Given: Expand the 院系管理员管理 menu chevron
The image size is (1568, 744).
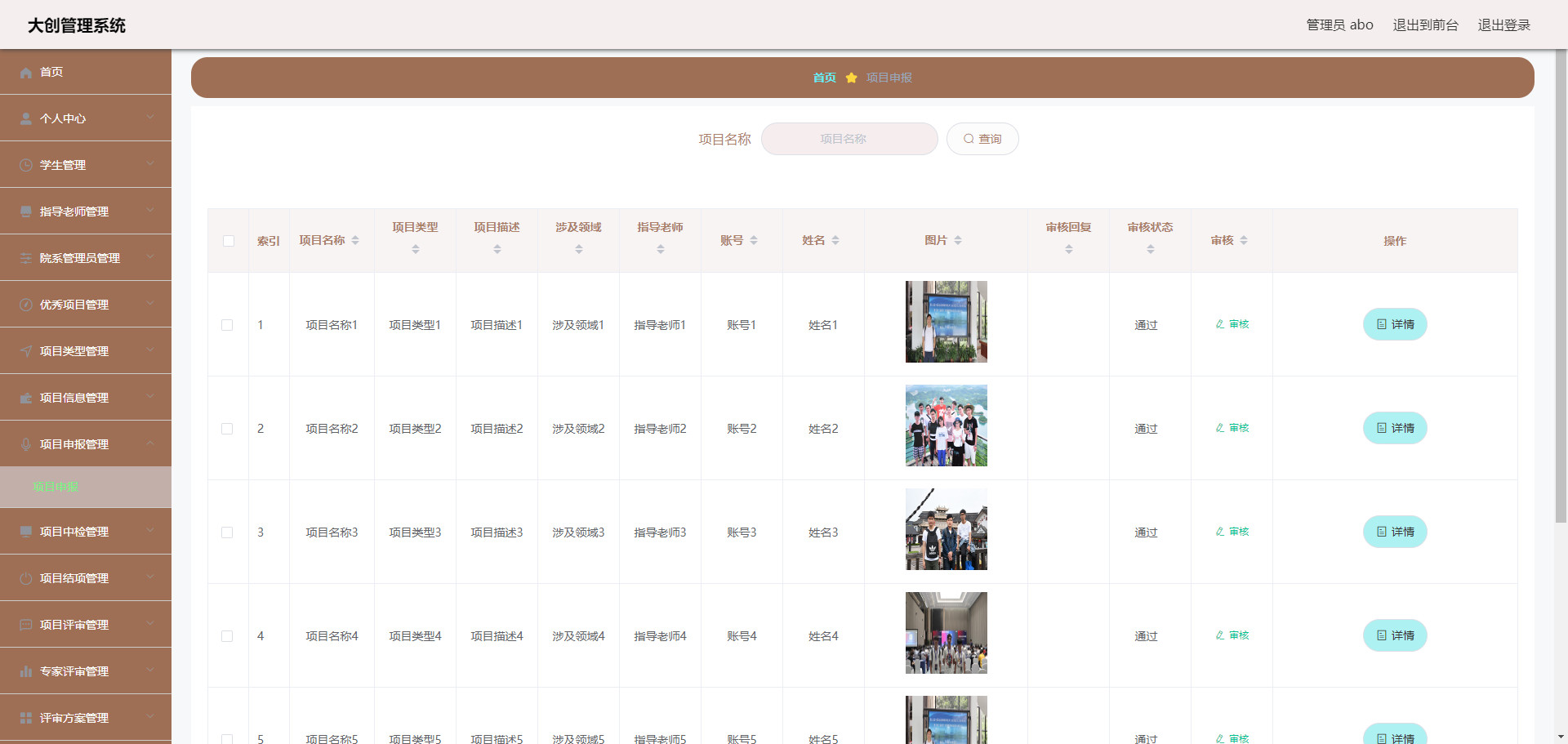Looking at the screenshot, I should click(x=150, y=257).
